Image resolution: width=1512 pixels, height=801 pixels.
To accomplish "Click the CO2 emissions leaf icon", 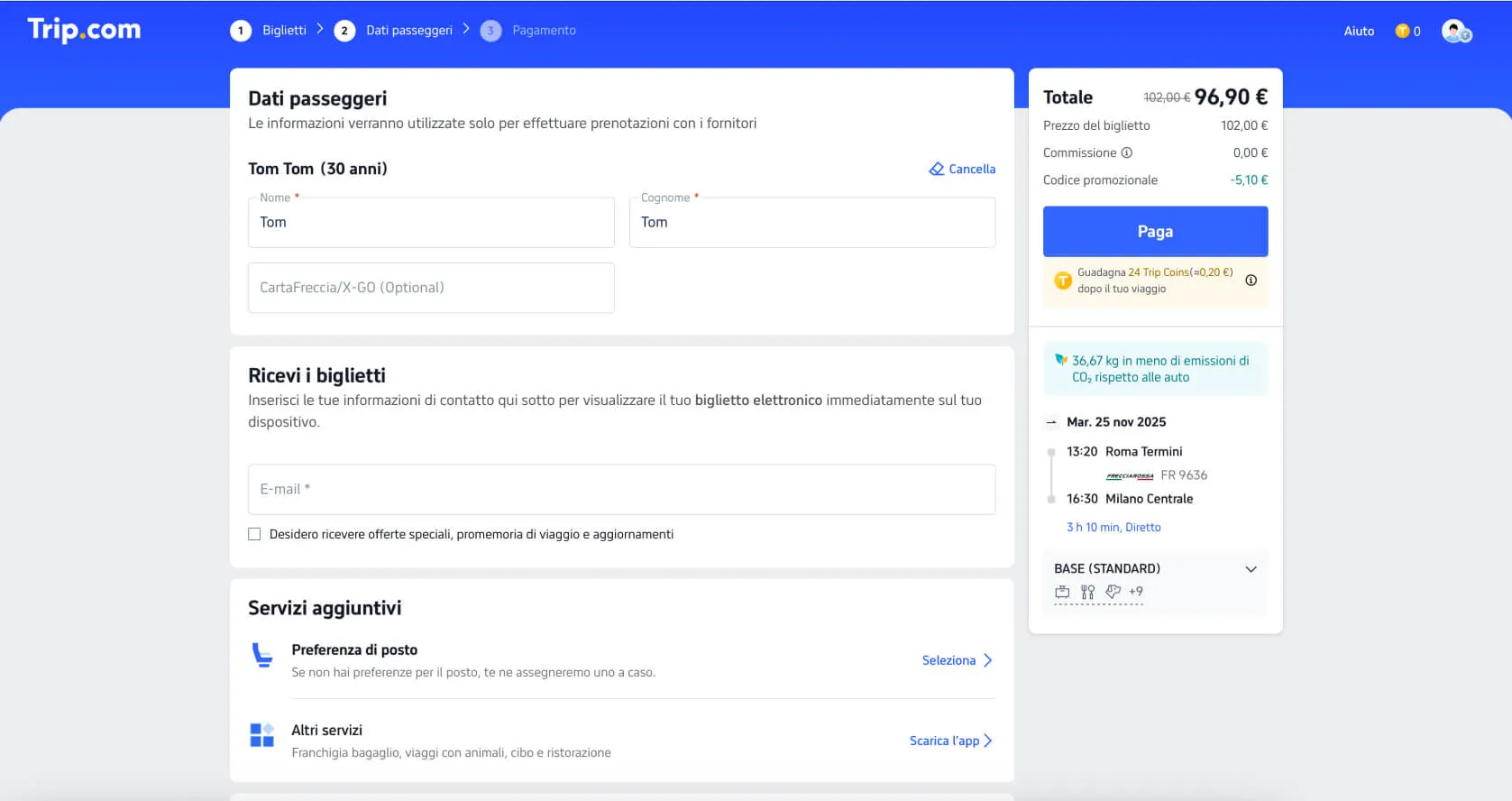I will click(1061, 360).
